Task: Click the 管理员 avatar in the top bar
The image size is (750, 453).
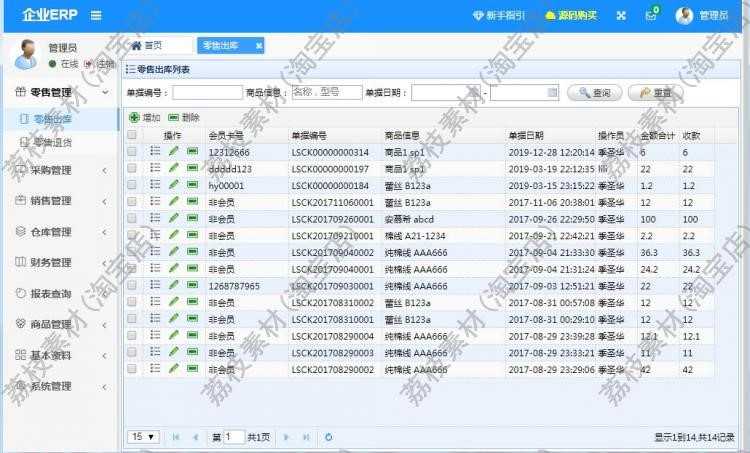Action: (684, 16)
